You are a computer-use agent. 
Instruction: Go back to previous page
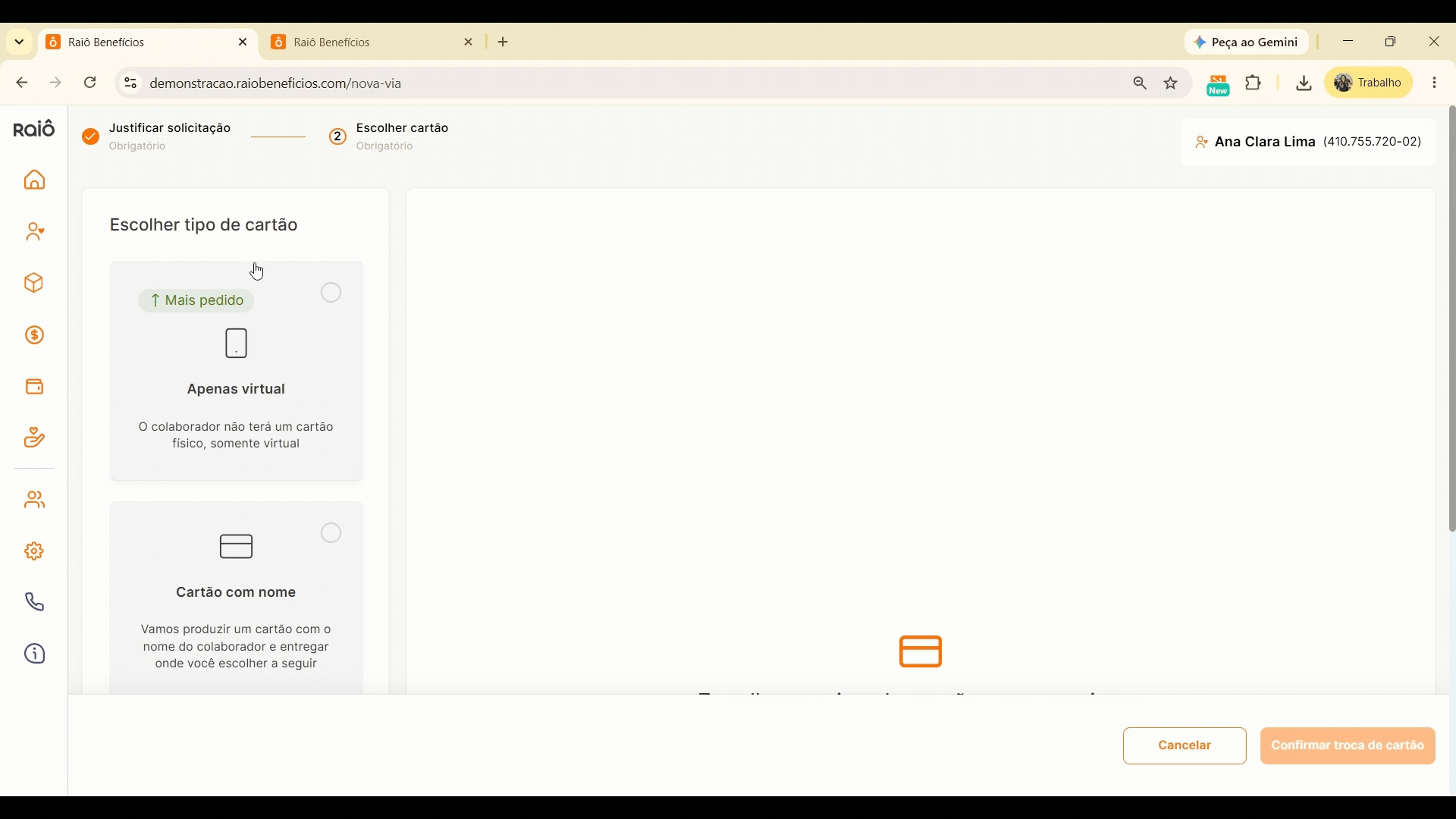pyautogui.click(x=22, y=83)
